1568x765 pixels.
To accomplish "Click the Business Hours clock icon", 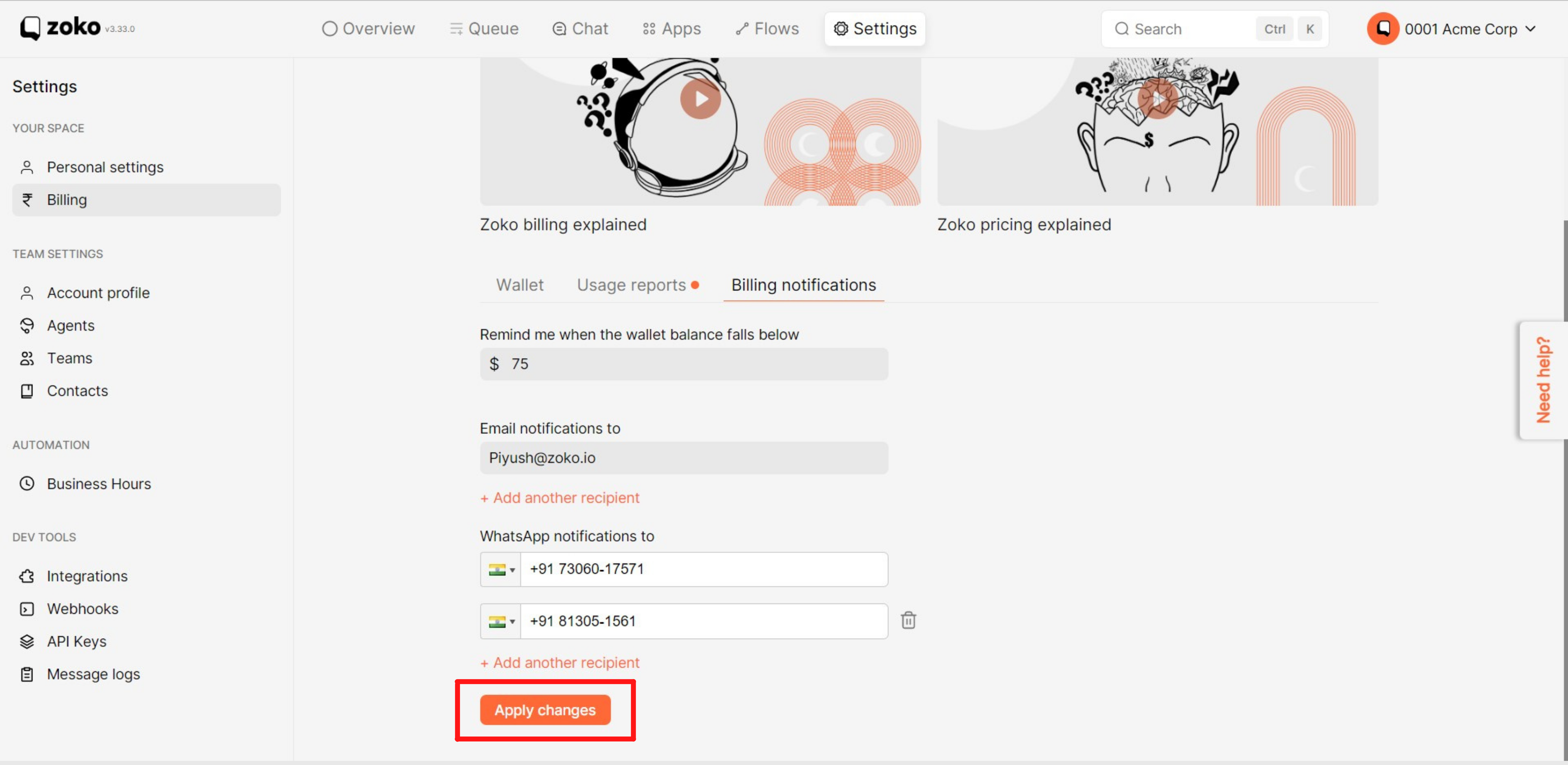I will click(x=27, y=484).
